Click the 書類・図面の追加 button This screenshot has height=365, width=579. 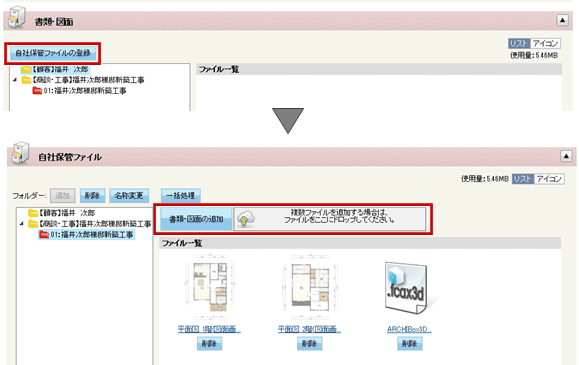tap(196, 219)
